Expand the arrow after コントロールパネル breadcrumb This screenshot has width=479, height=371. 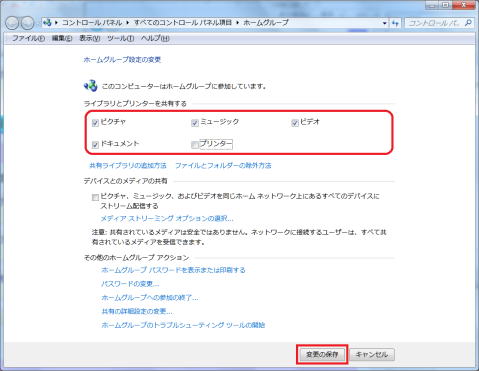click(x=127, y=23)
